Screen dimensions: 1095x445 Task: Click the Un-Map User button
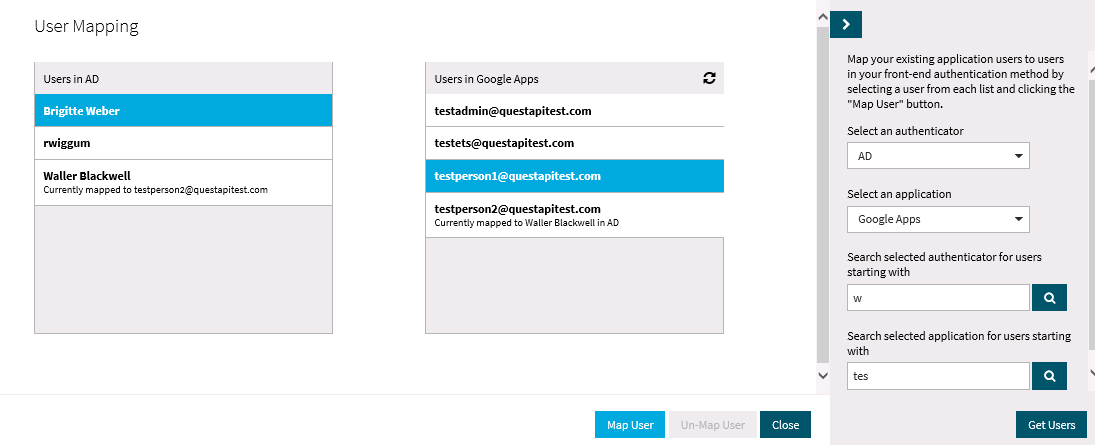712,425
